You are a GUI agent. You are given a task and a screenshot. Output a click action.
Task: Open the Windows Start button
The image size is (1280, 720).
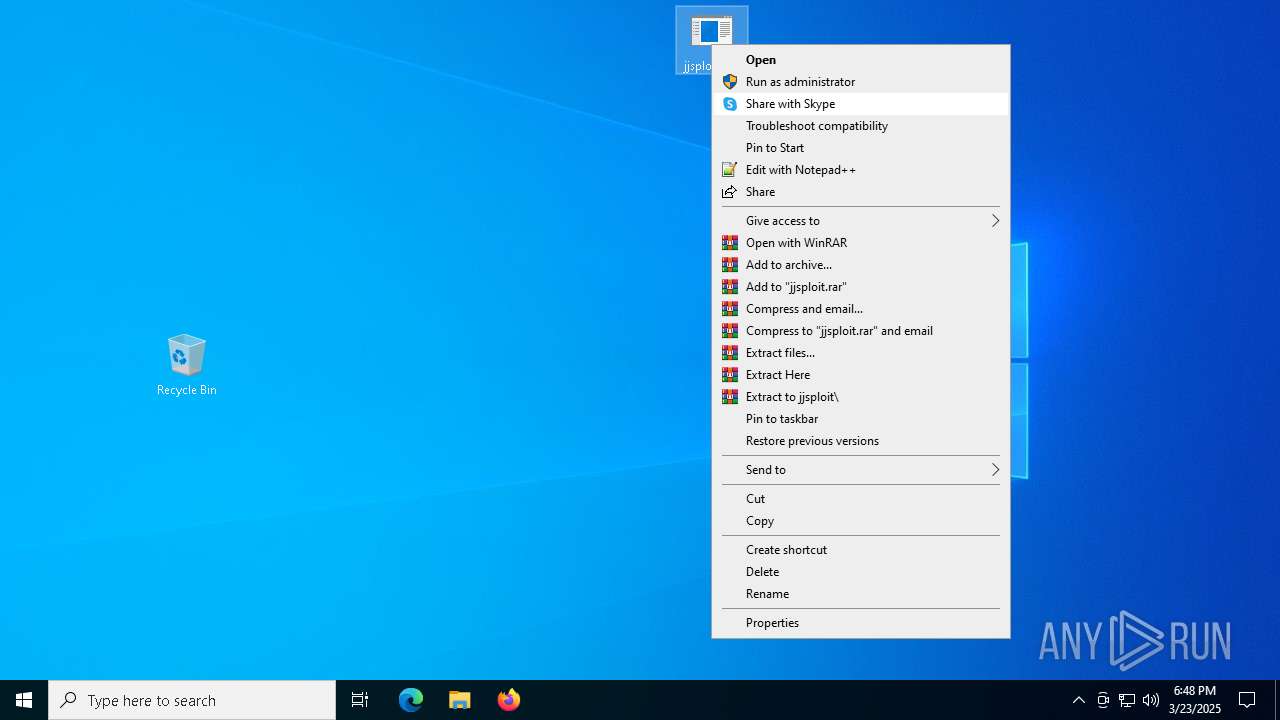pyautogui.click(x=24, y=700)
